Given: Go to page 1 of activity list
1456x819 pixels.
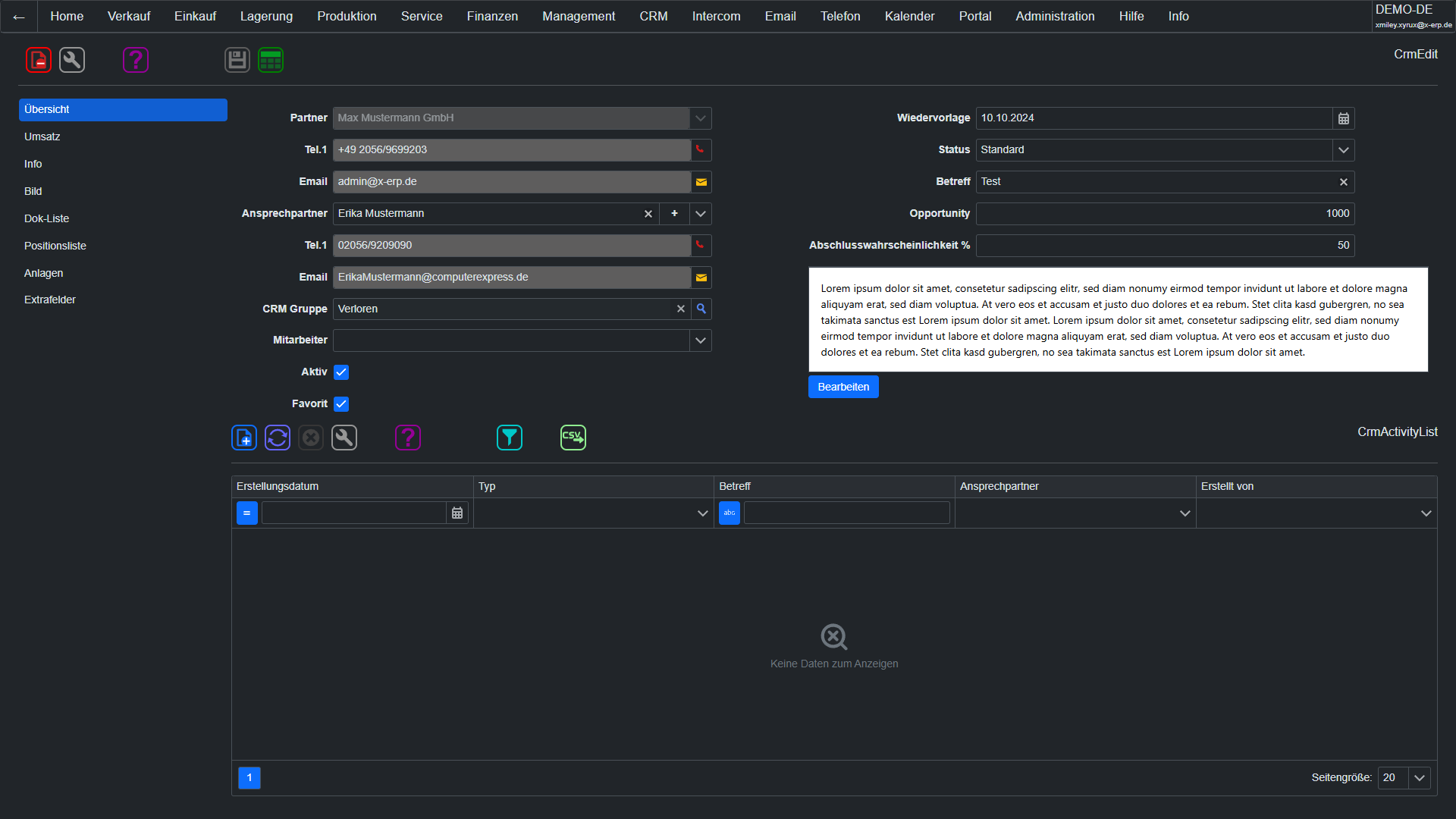Looking at the screenshot, I should [249, 778].
